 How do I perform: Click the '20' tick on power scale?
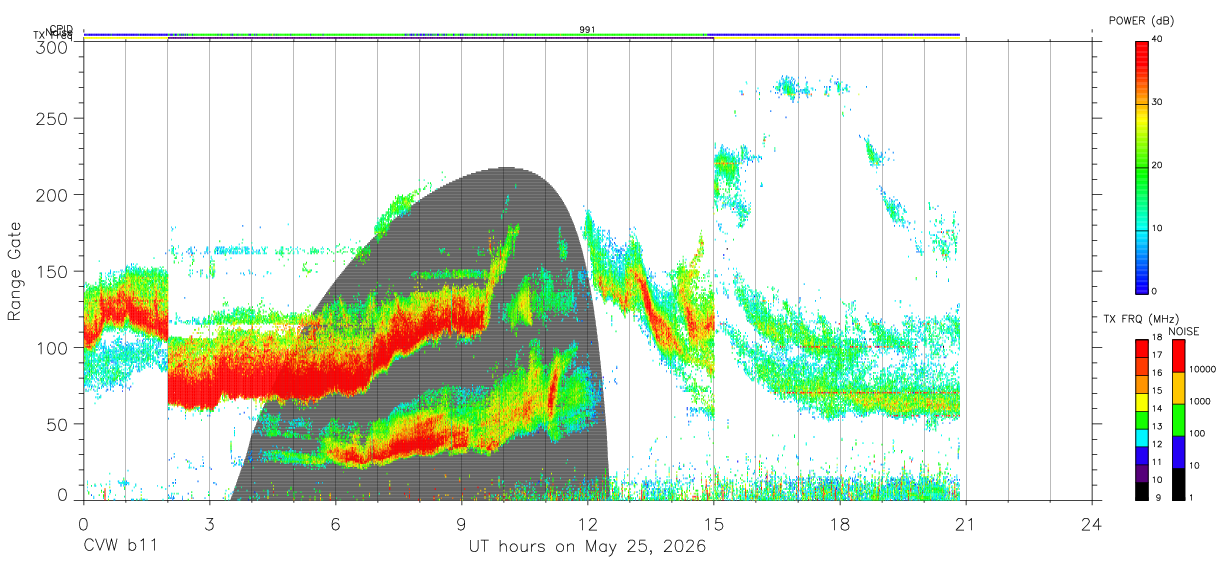point(1159,166)
